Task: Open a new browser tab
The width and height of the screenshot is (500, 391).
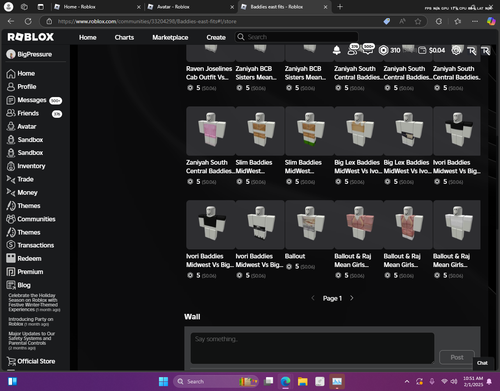Action: coord(340,7)
